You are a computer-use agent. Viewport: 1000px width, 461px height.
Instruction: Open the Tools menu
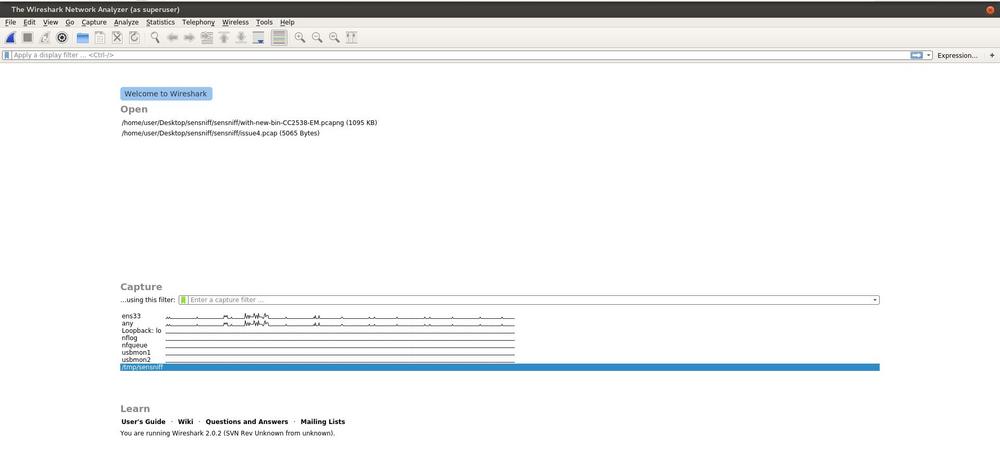[x=264, y=22]
